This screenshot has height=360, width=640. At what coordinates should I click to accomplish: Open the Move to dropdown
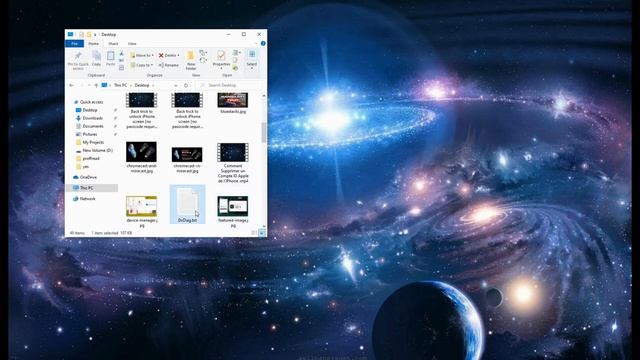[x=141, y=55]
